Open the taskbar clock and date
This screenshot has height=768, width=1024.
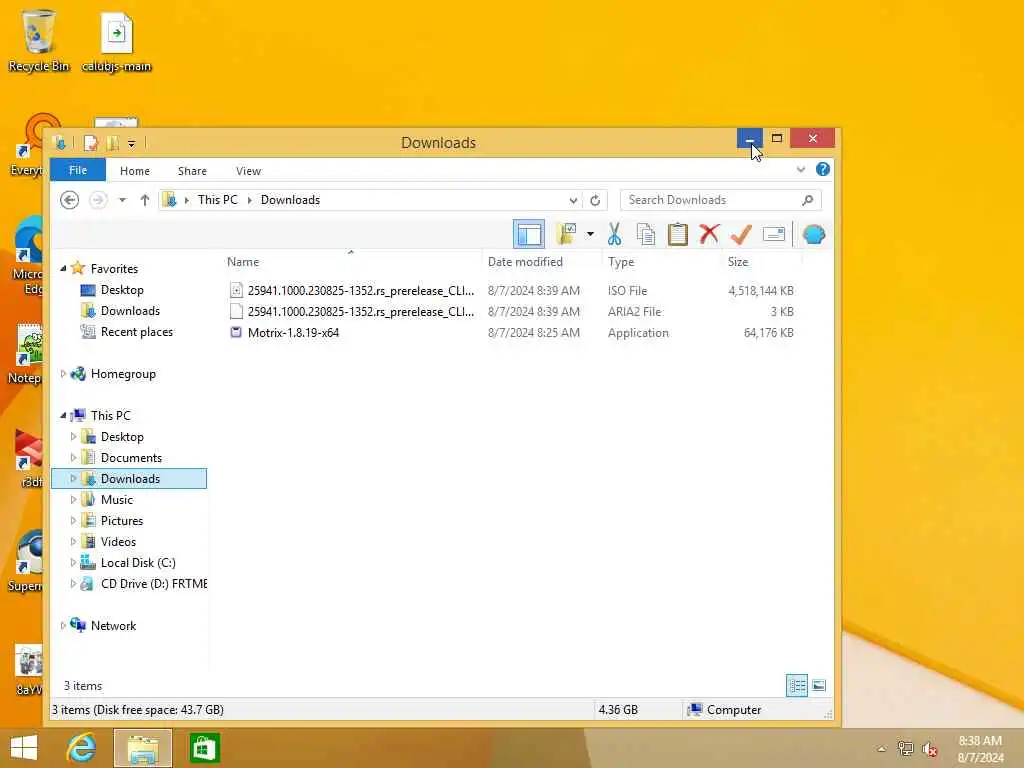point(980,749)
